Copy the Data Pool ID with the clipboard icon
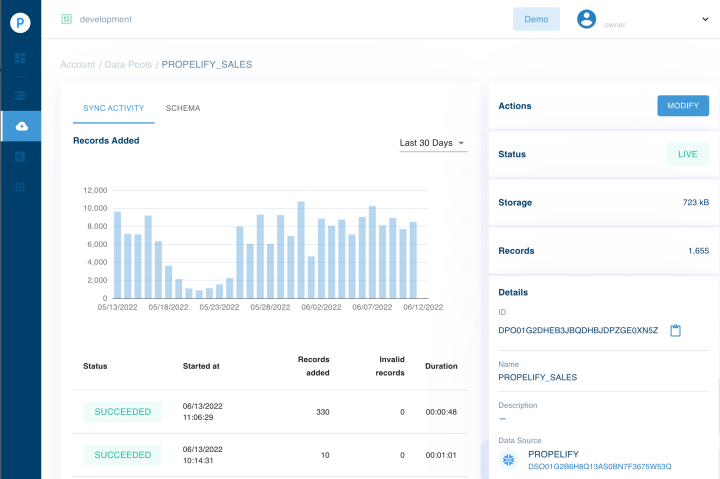The image size is (720, 479). coord(675,330)
